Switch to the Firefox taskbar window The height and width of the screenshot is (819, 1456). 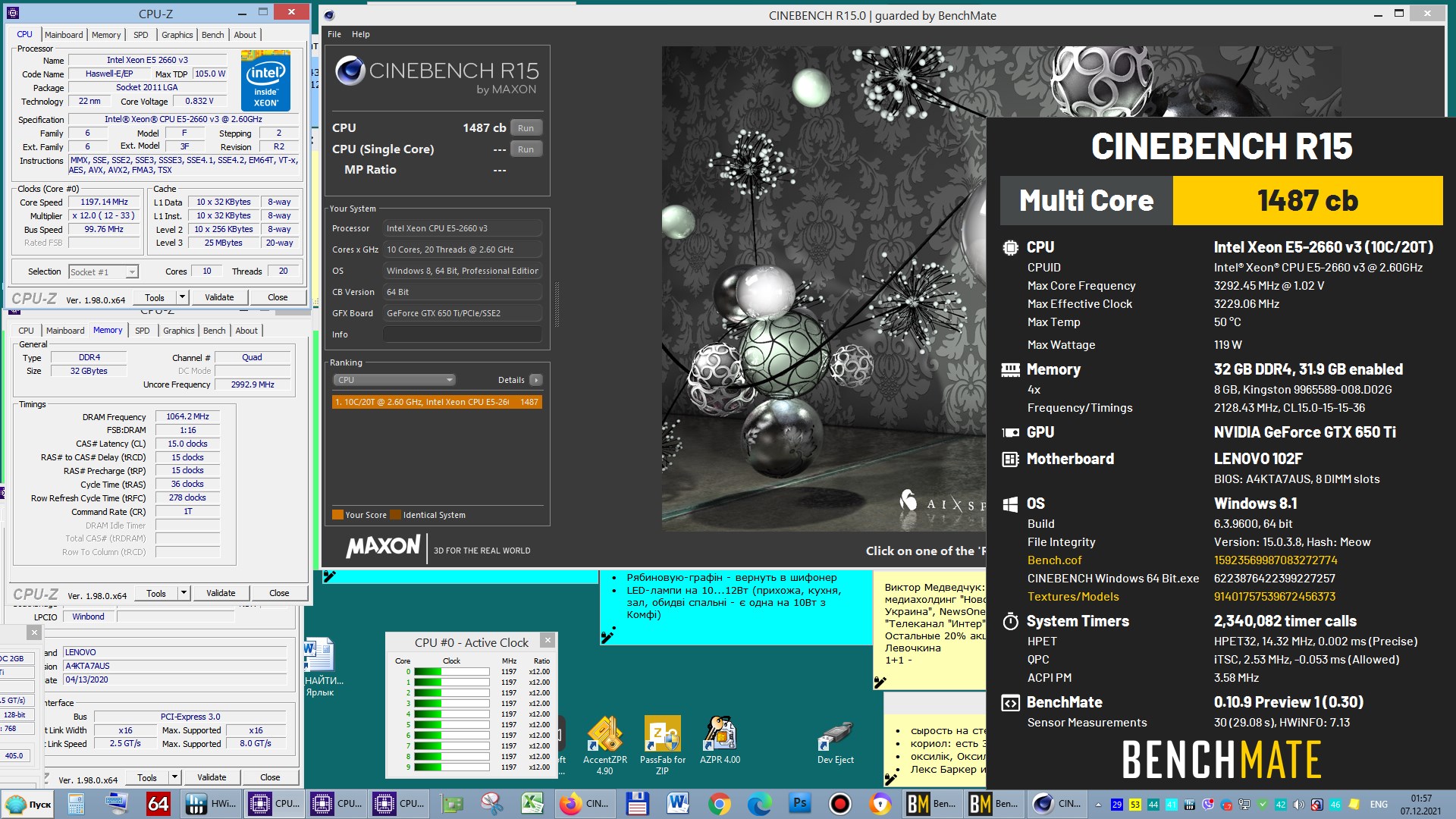coord(585,804)
